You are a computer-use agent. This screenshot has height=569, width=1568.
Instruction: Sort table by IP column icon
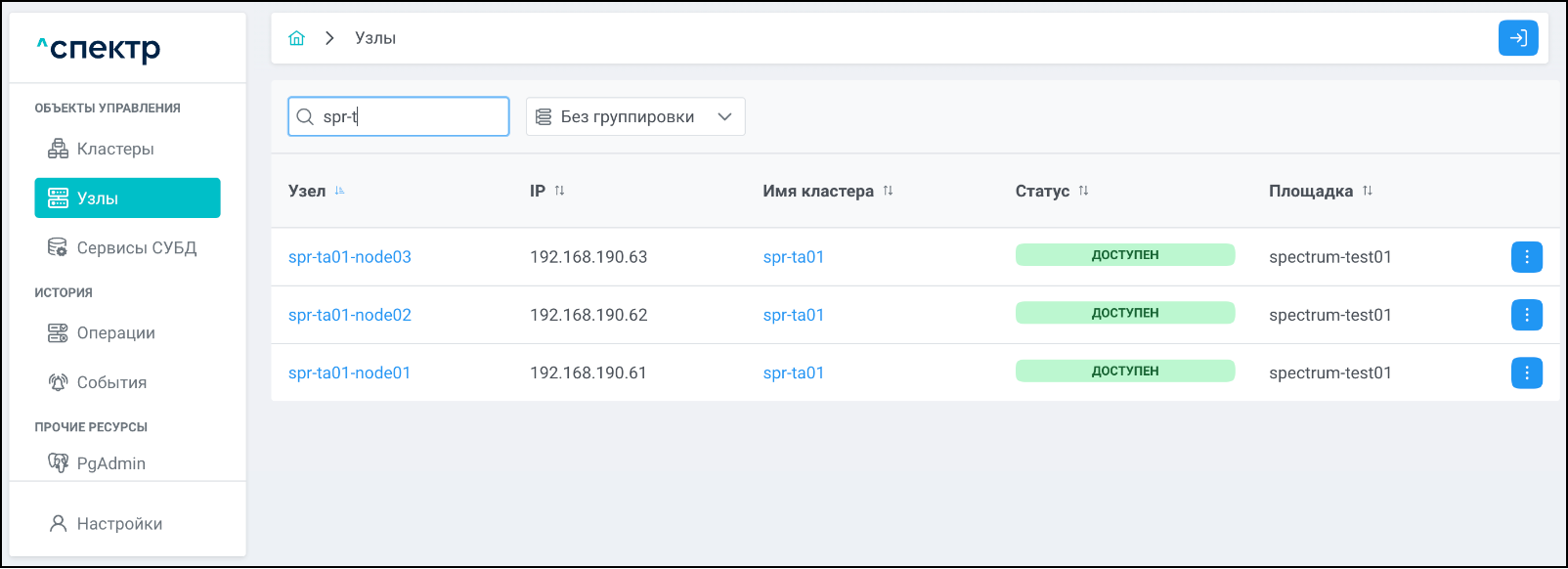click(x=560, y=191)
